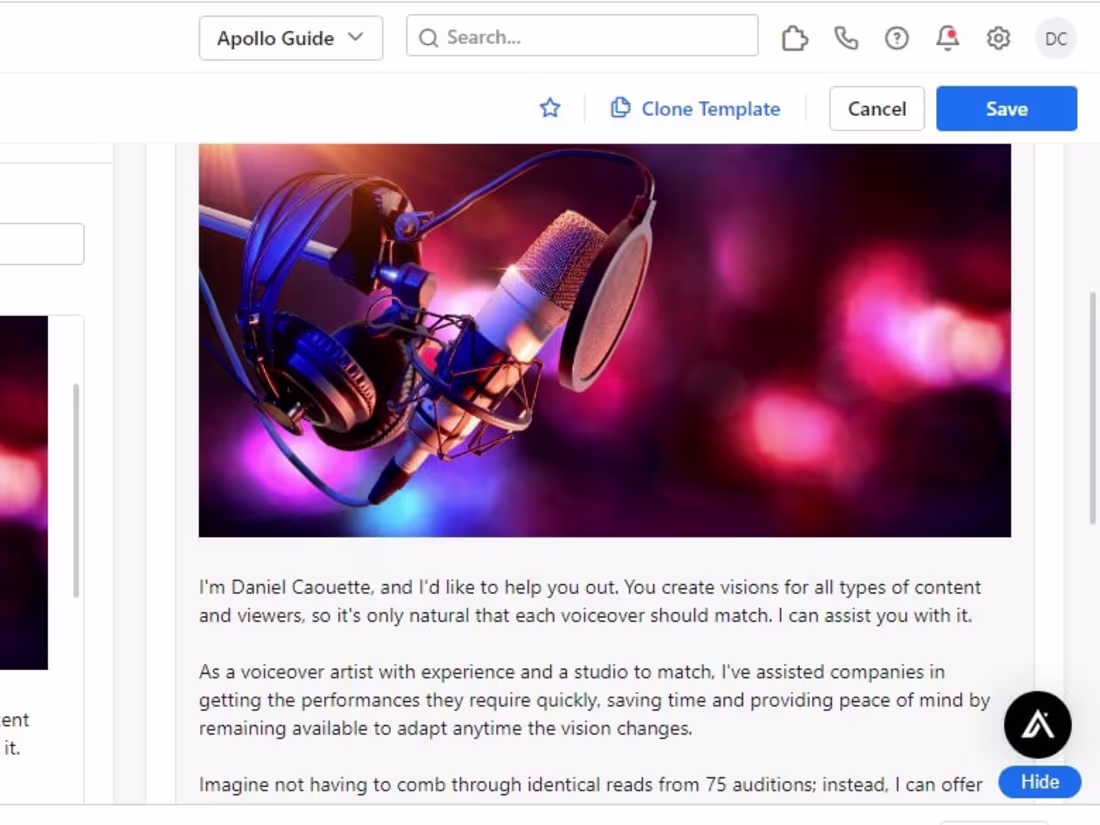The image size is (1100, 825).
Task: Click the sidebar preview thumbnail
Action: [24, 490]
